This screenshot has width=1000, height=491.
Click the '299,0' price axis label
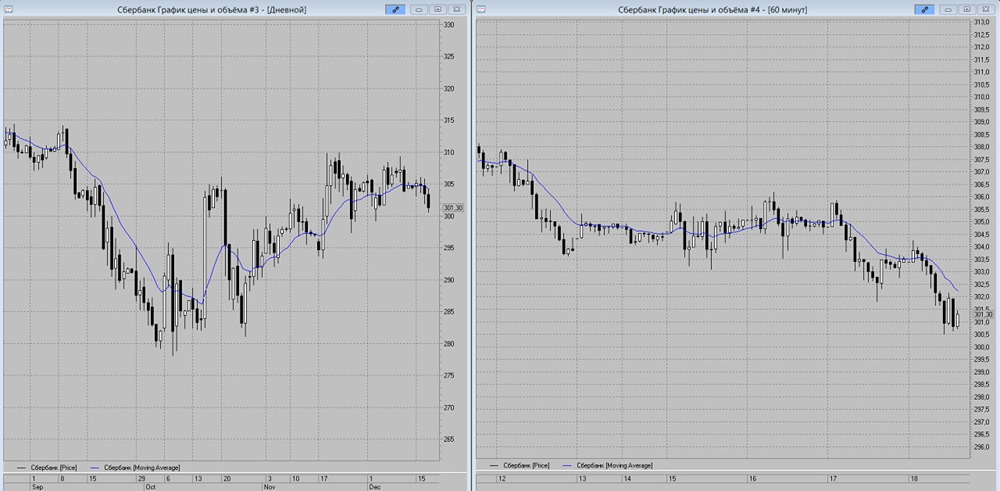(982, 372)
